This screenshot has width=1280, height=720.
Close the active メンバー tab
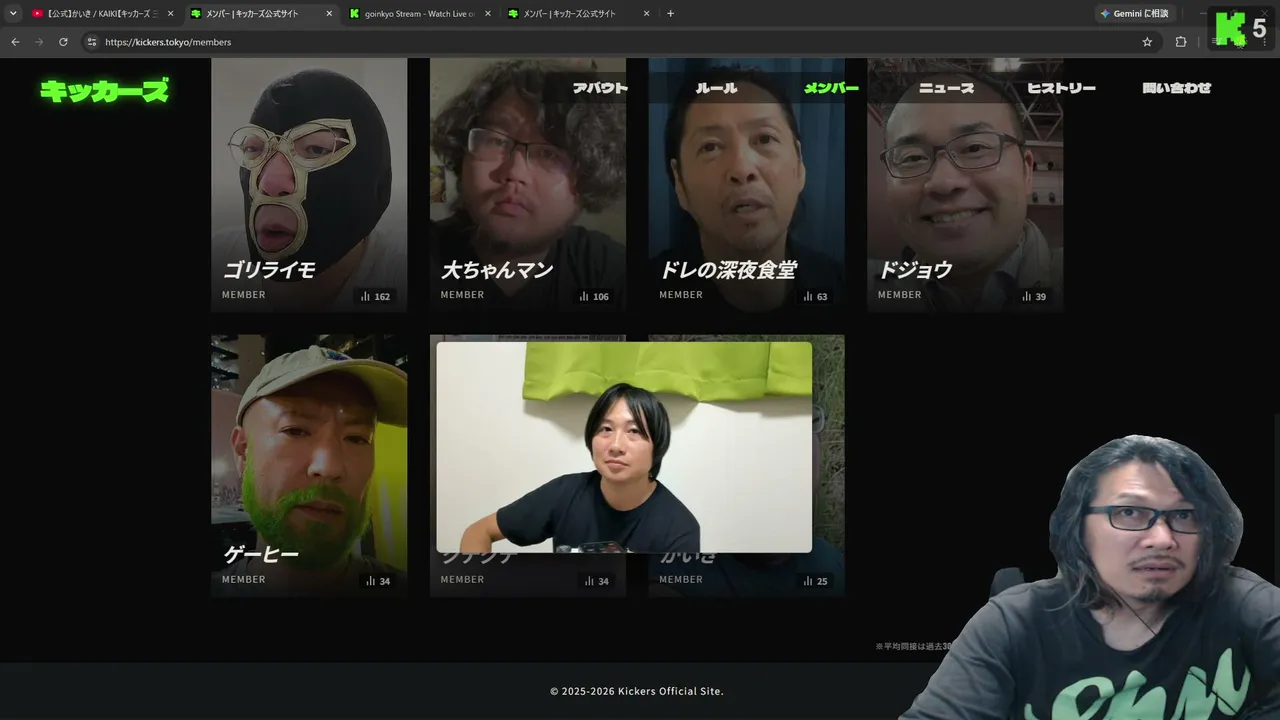(x=329, y=14)
